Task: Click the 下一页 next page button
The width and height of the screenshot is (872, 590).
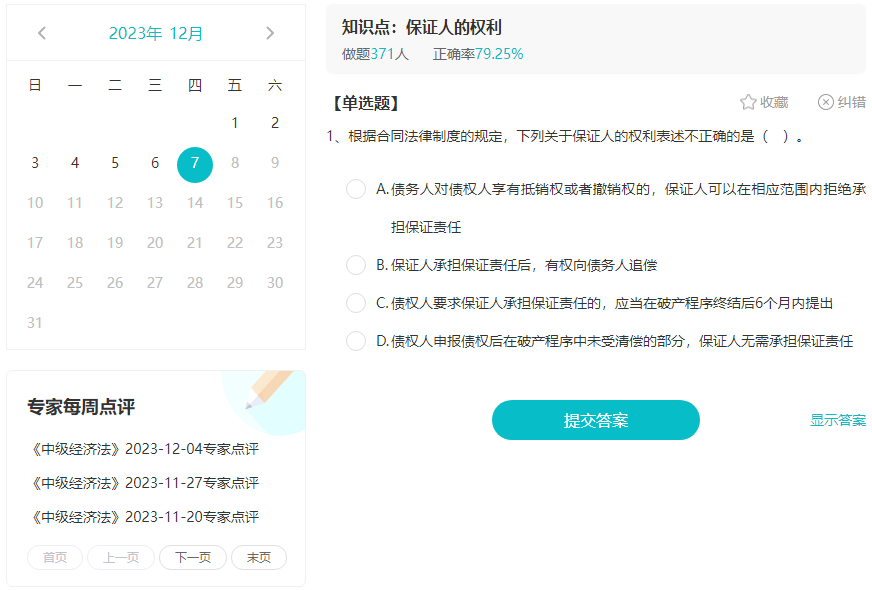Action: (192, 557)
